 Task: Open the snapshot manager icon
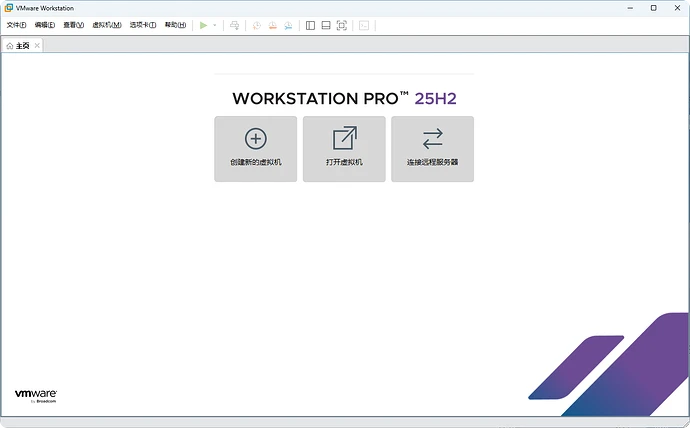click(288, 26)
